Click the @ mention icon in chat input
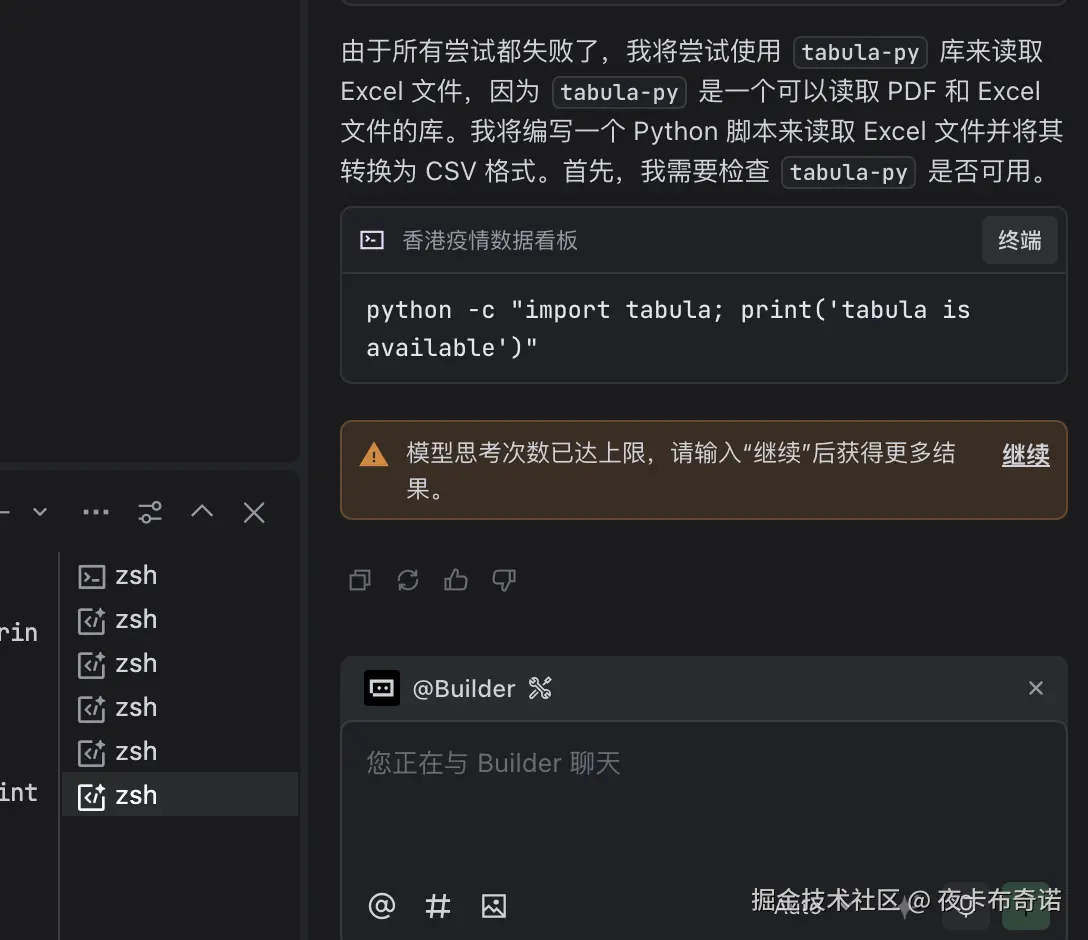 pyautogui.click(x=381, y=906)
